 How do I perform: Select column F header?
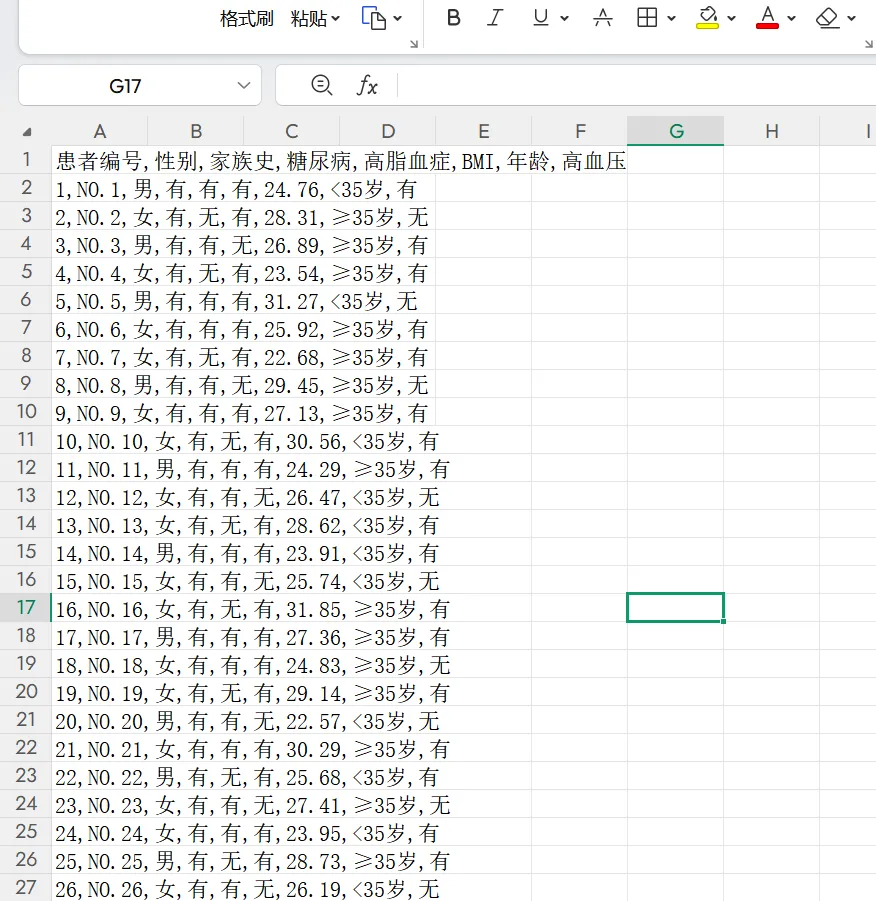[580, 131]
